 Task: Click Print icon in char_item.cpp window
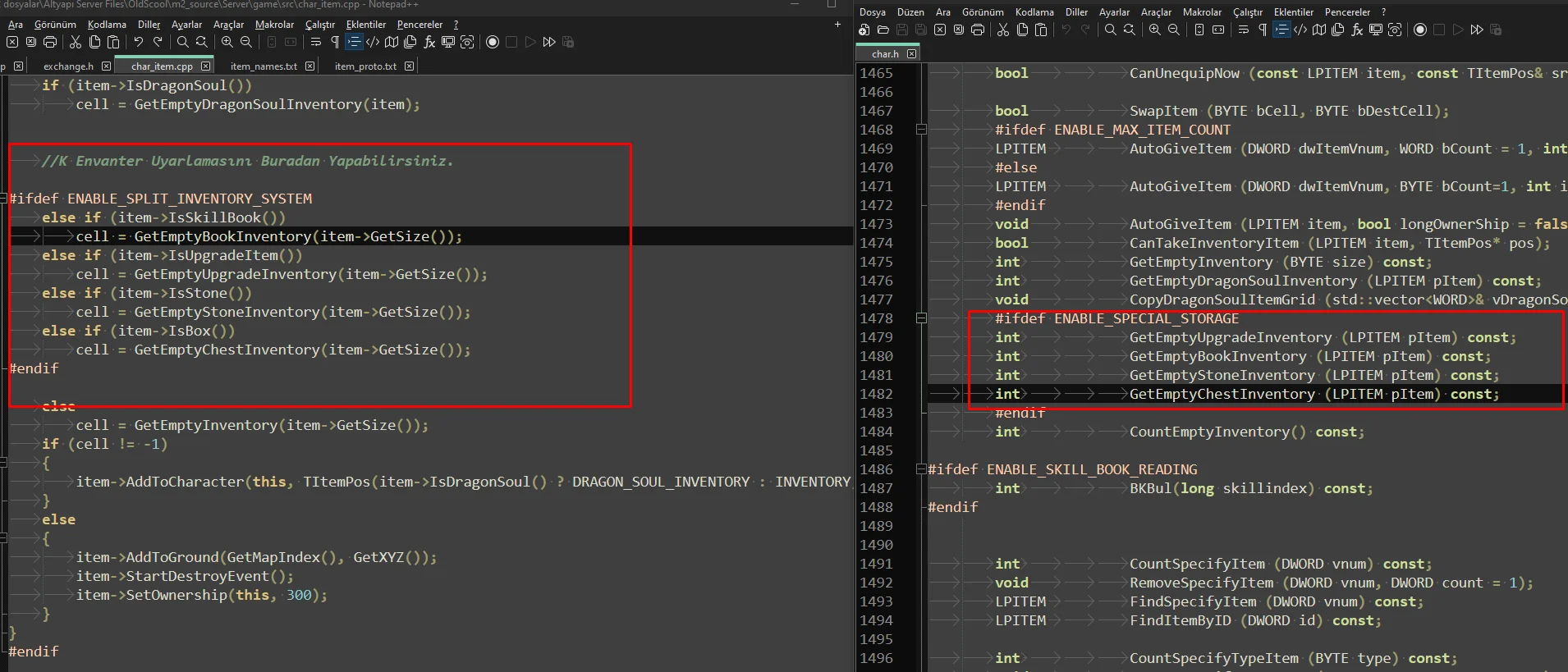point(50,42)
